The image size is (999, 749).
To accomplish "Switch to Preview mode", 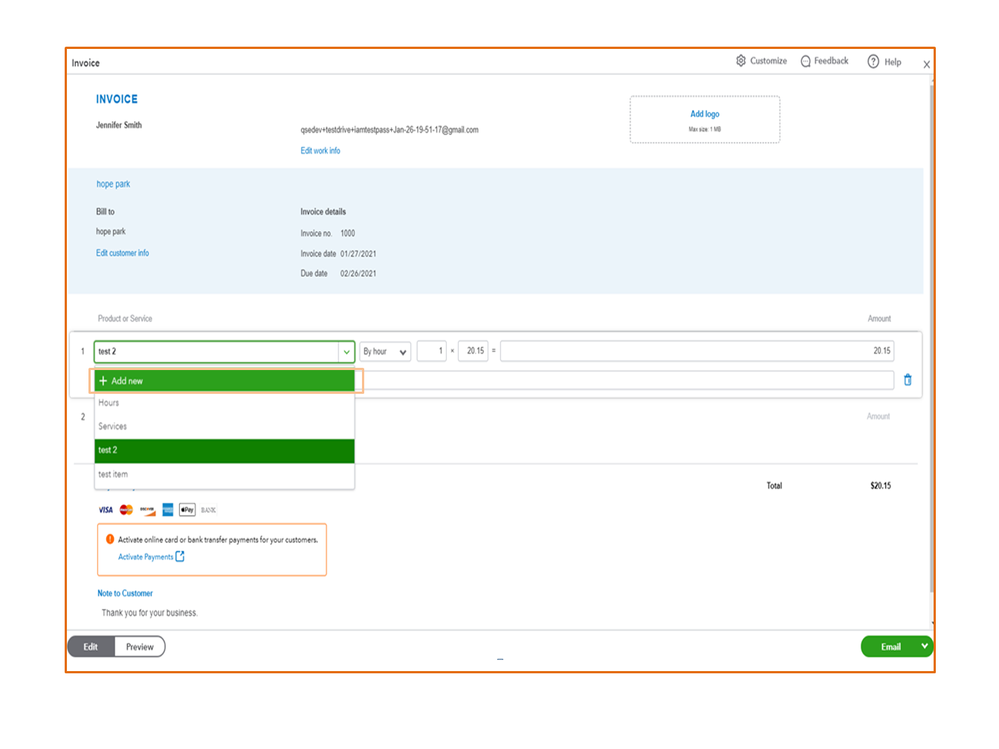I will pos(140,646).
